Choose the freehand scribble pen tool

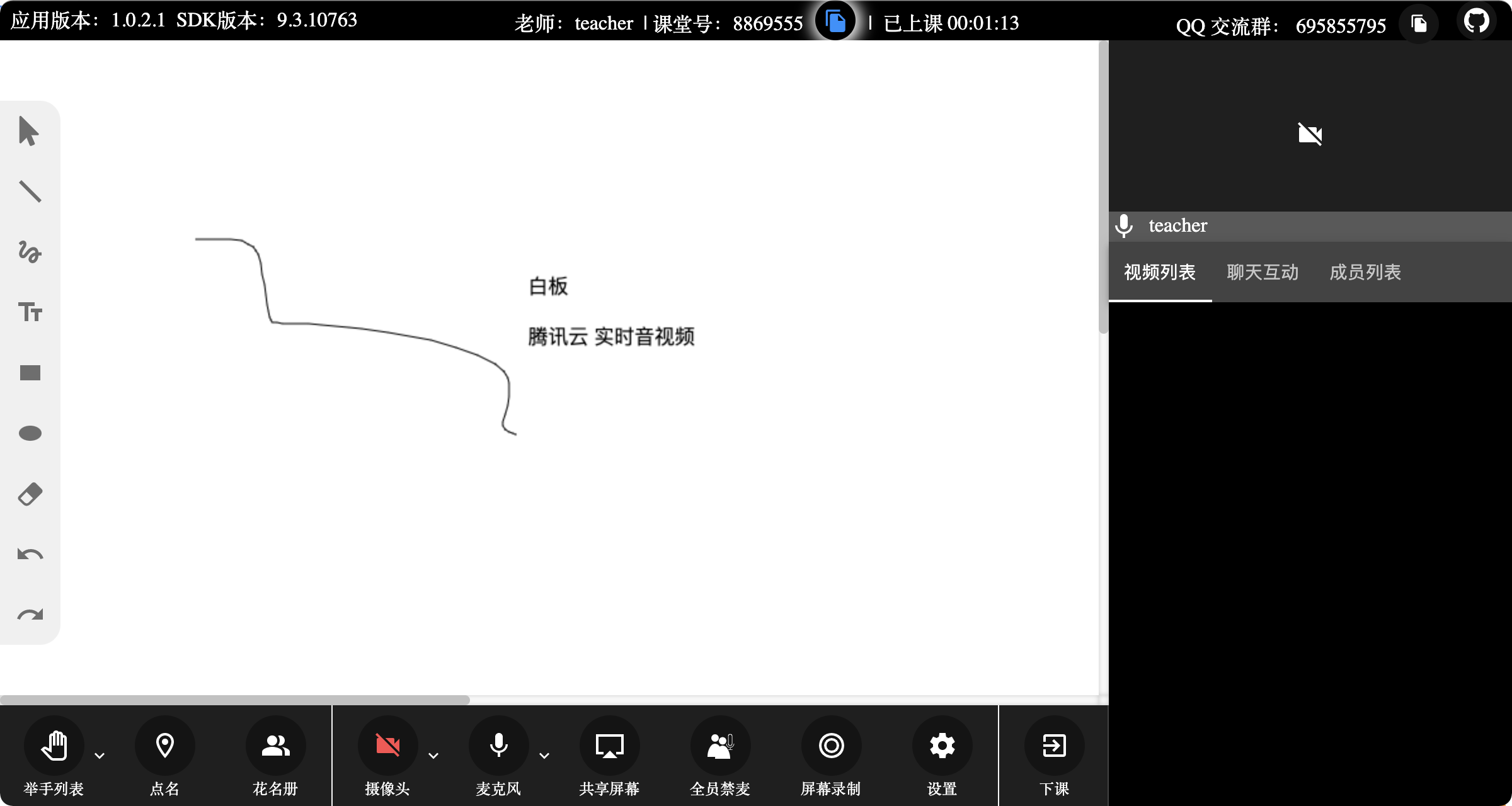click(x=30, y=252)
